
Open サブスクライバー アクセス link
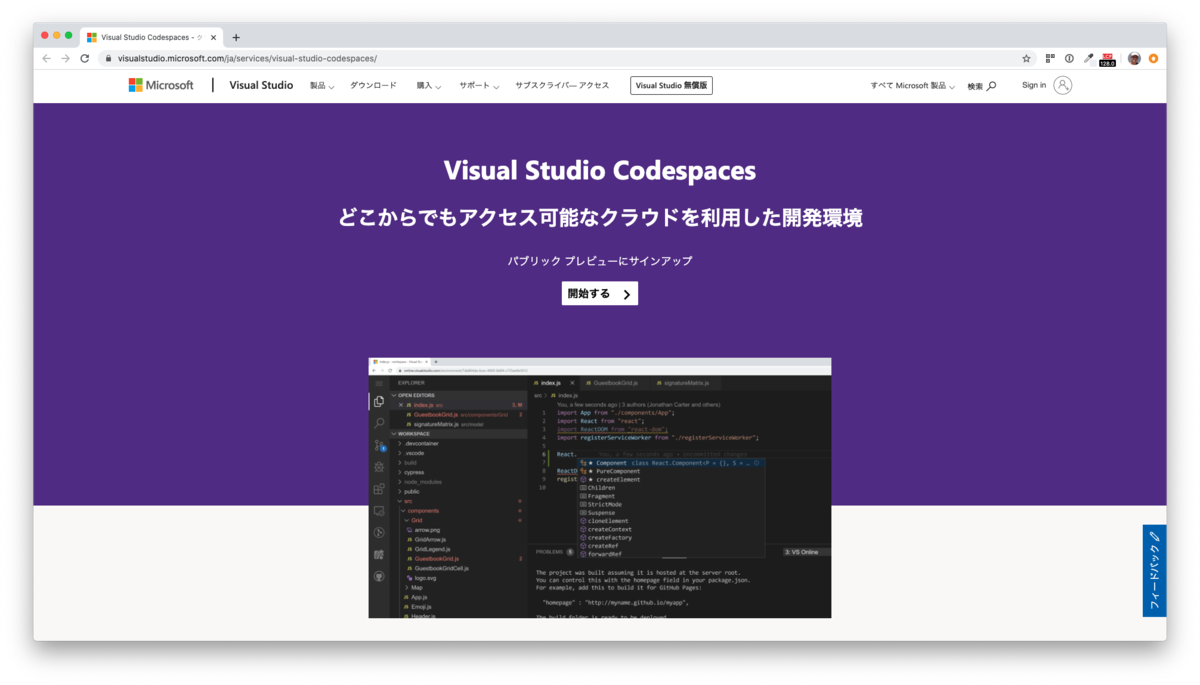click(562, 86)
